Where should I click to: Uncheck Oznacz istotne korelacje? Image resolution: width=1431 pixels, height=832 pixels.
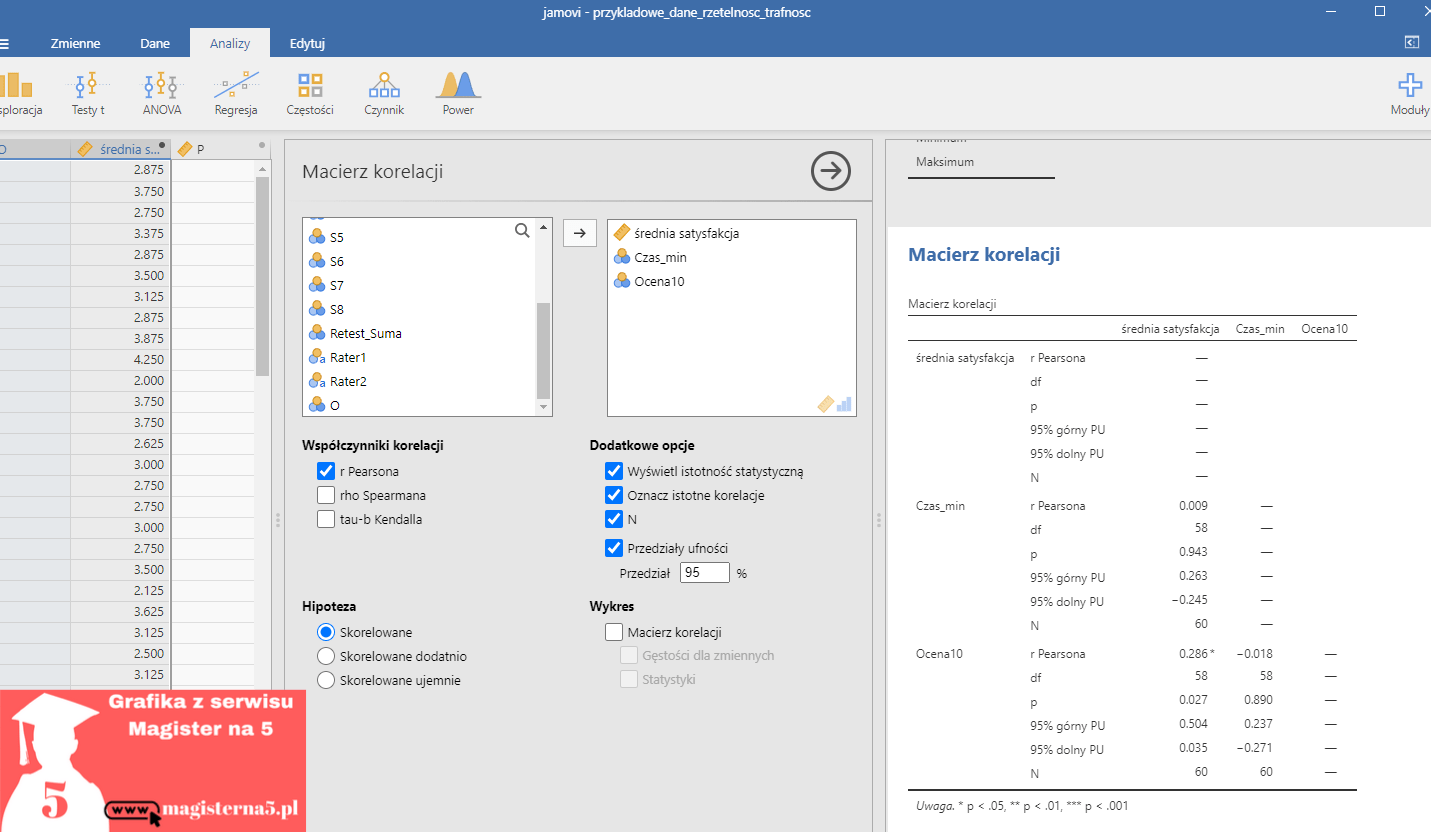click(x=614, y=496)
